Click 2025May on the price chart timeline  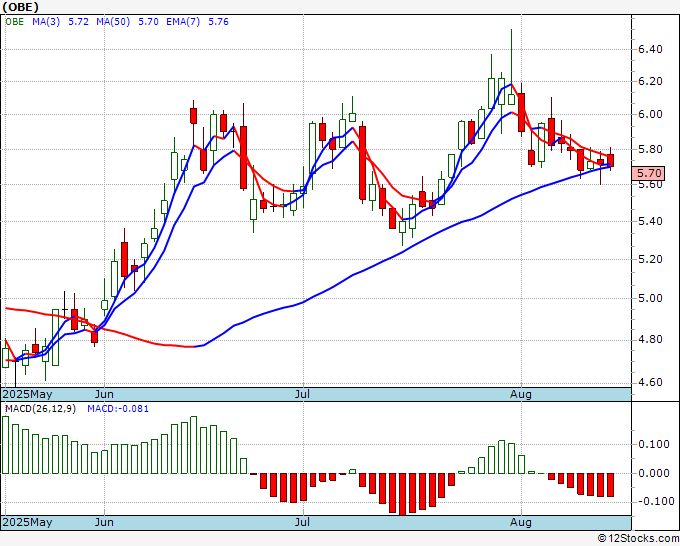(27, 394)
